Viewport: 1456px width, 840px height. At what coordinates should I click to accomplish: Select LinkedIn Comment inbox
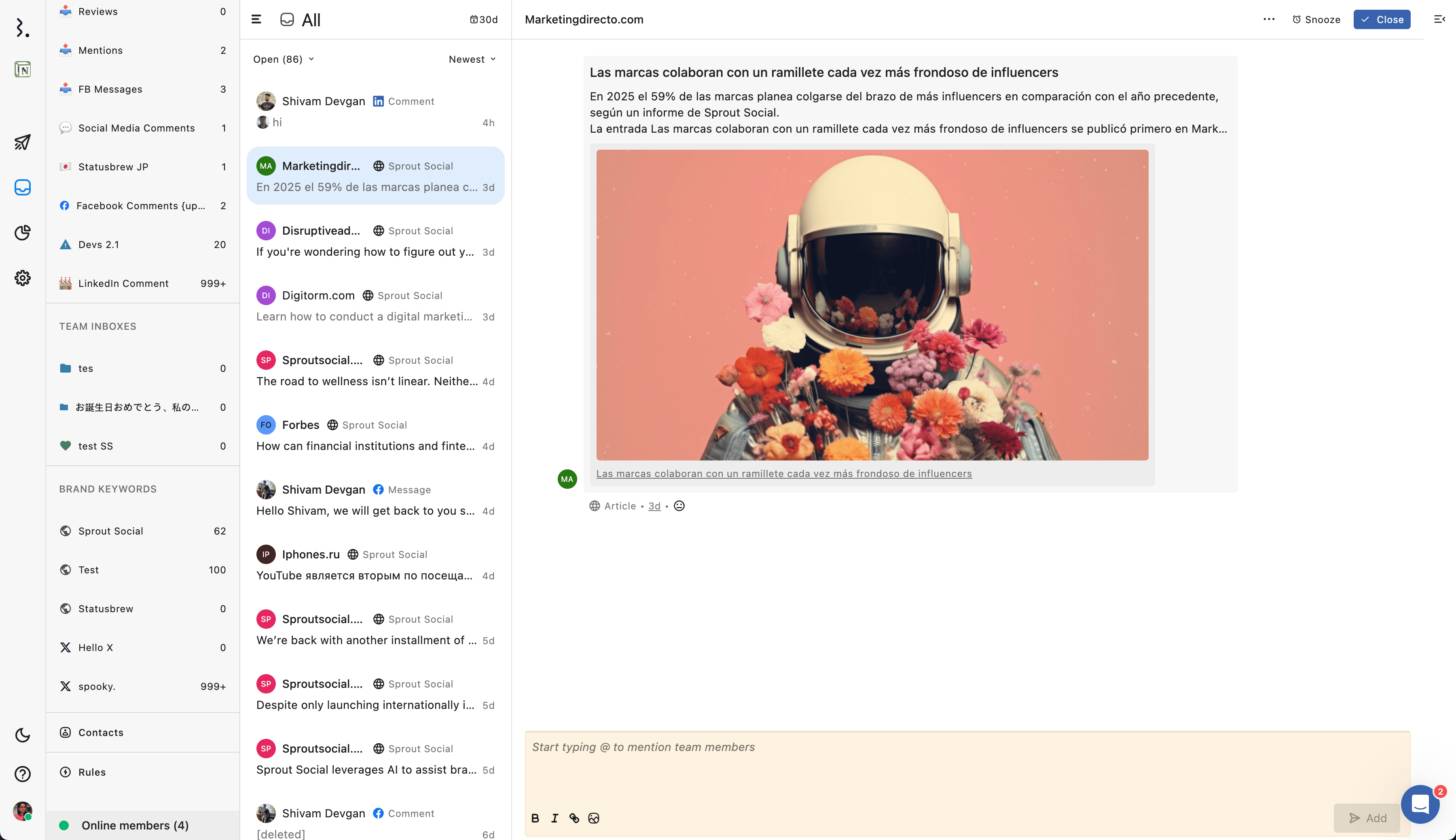click(123, 283)
